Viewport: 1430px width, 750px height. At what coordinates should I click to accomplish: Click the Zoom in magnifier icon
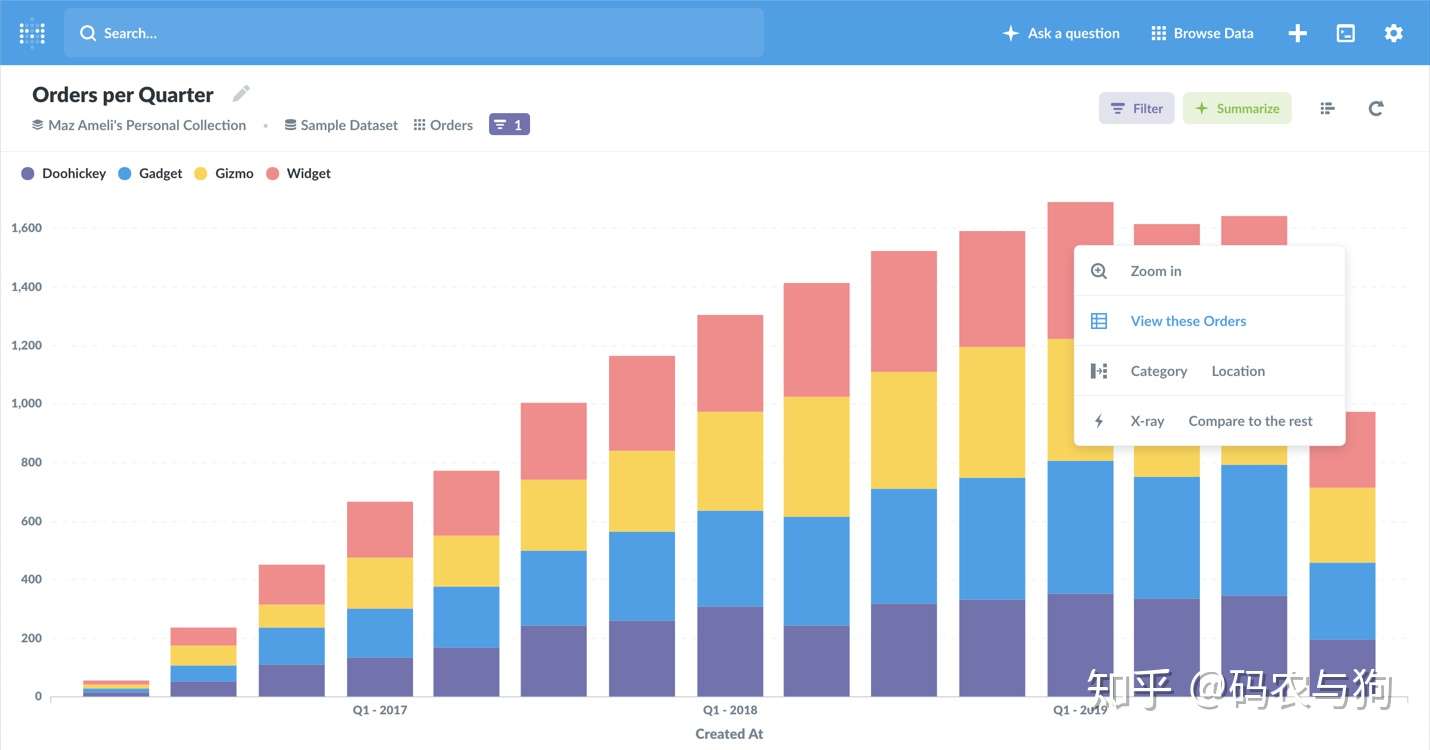pos(1099,271)
